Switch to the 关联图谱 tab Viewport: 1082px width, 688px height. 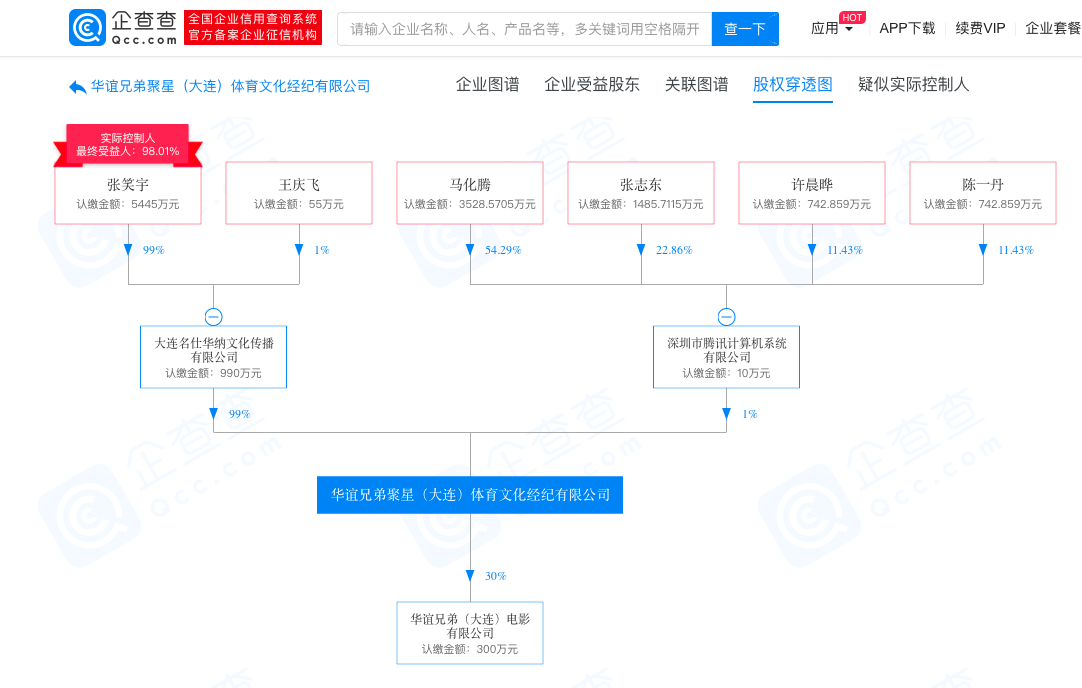click(x=696, y=85)
